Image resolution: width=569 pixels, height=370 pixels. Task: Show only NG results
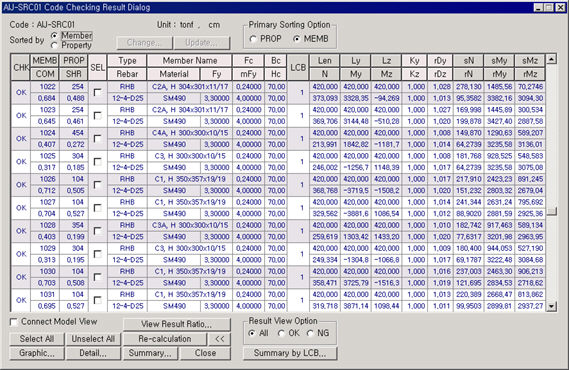coord(310,333)
